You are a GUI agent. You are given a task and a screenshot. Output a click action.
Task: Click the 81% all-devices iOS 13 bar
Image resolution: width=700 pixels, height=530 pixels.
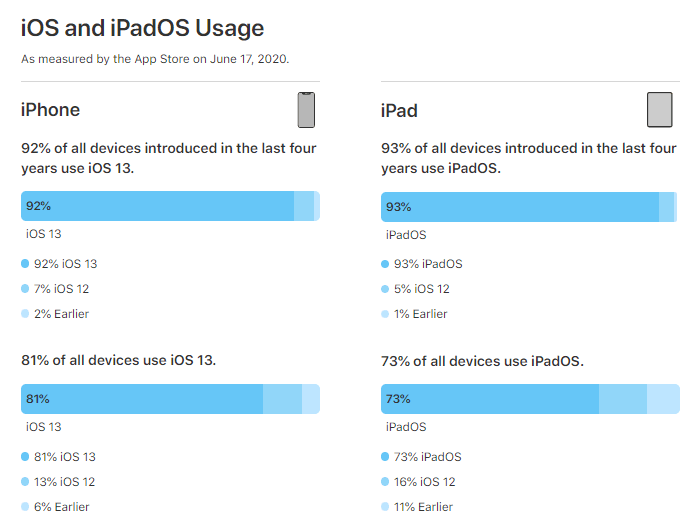pyautogui.click(x=171, y=399)
